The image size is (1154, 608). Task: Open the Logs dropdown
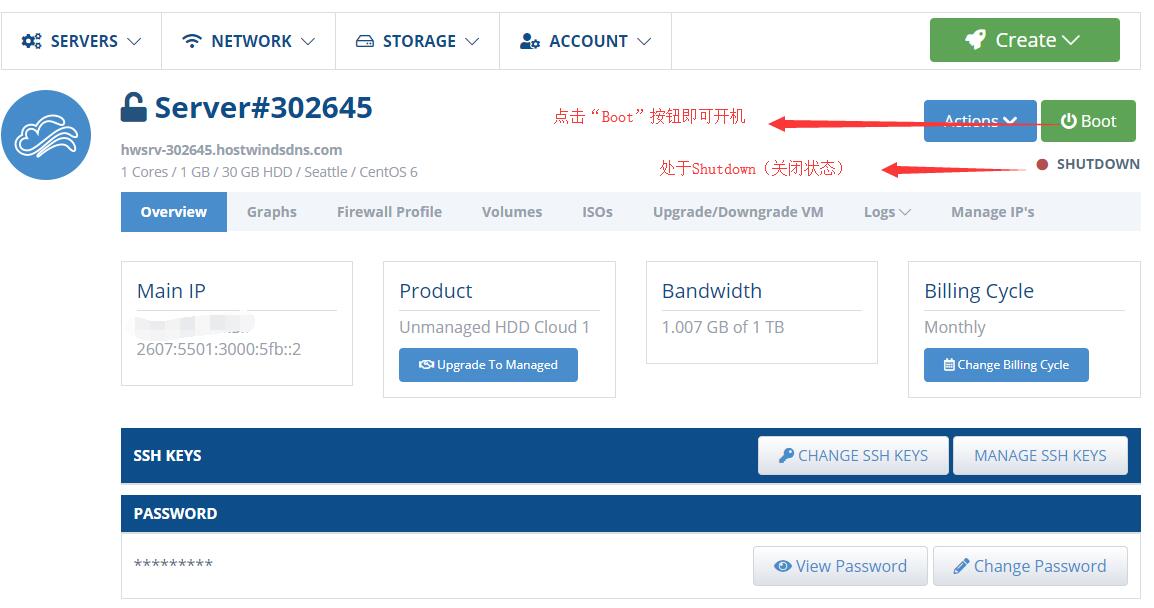tap(886, 212)
